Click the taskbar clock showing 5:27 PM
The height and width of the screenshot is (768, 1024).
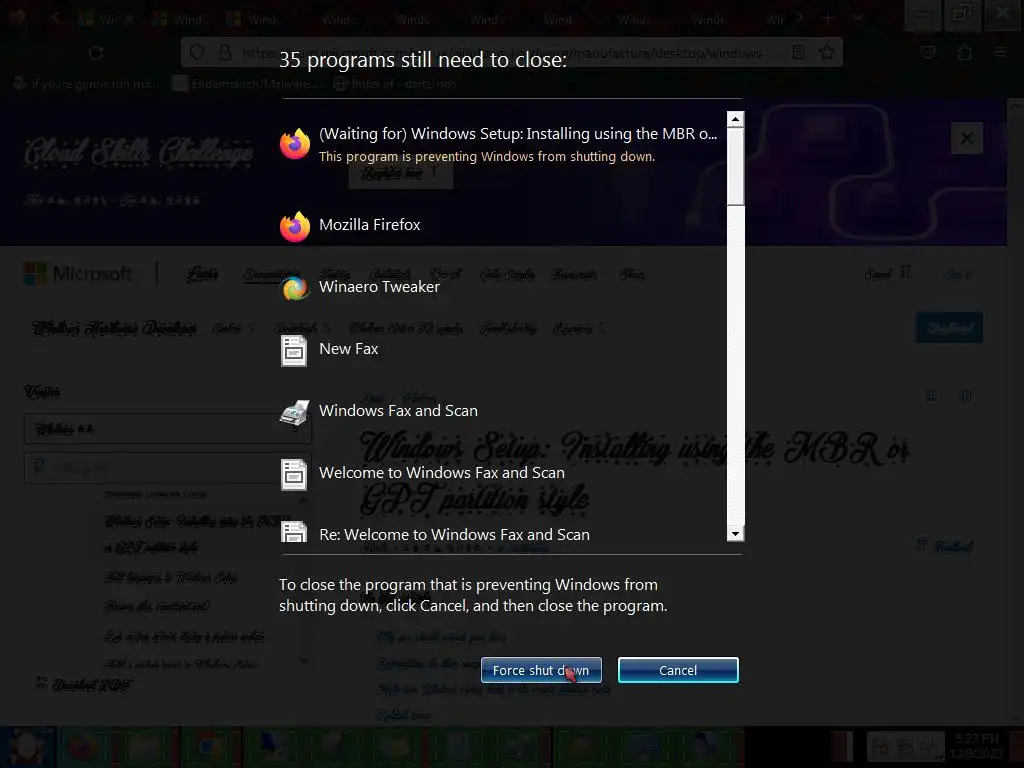pos(977,746)
